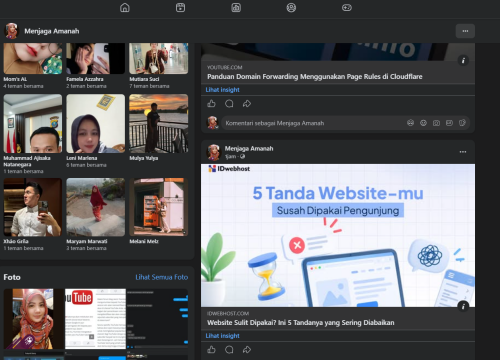
Task: Open the 5 Tanda Website-mu article image
Action: coord(338,235)
